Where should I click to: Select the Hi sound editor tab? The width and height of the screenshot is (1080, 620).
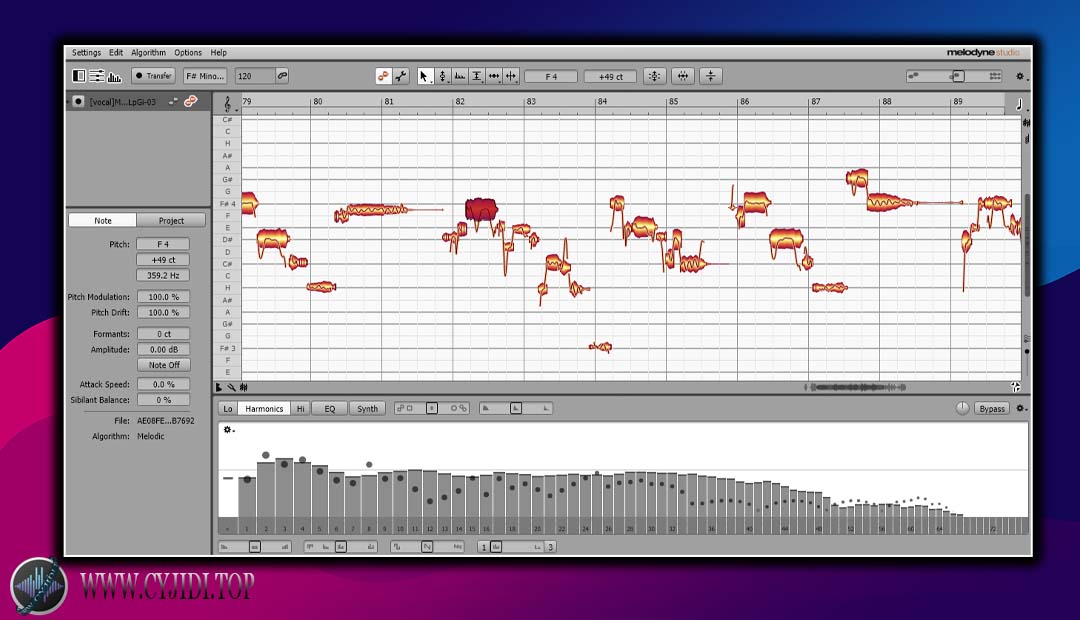point(300,409)
